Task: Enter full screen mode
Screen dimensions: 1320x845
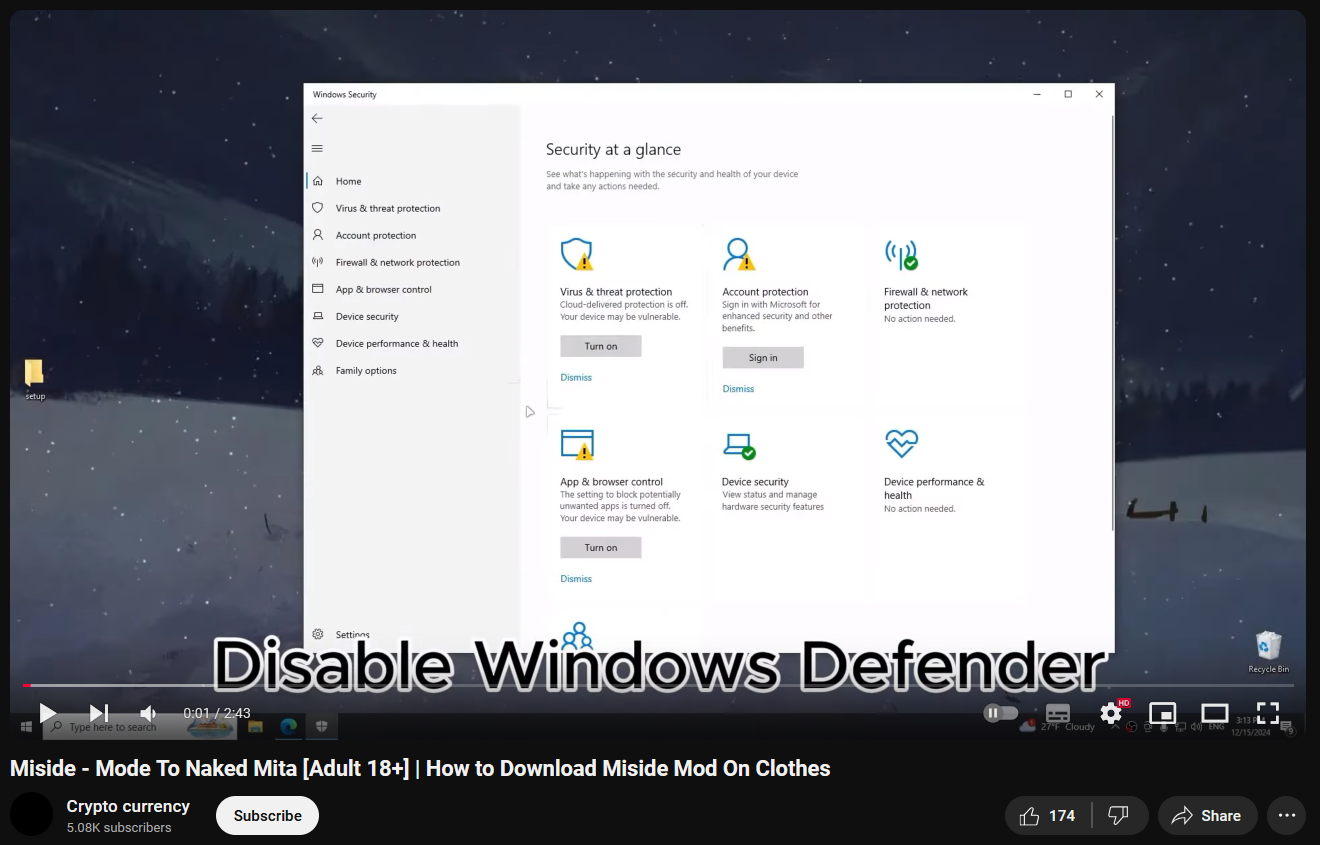Action: point(1267,713)
